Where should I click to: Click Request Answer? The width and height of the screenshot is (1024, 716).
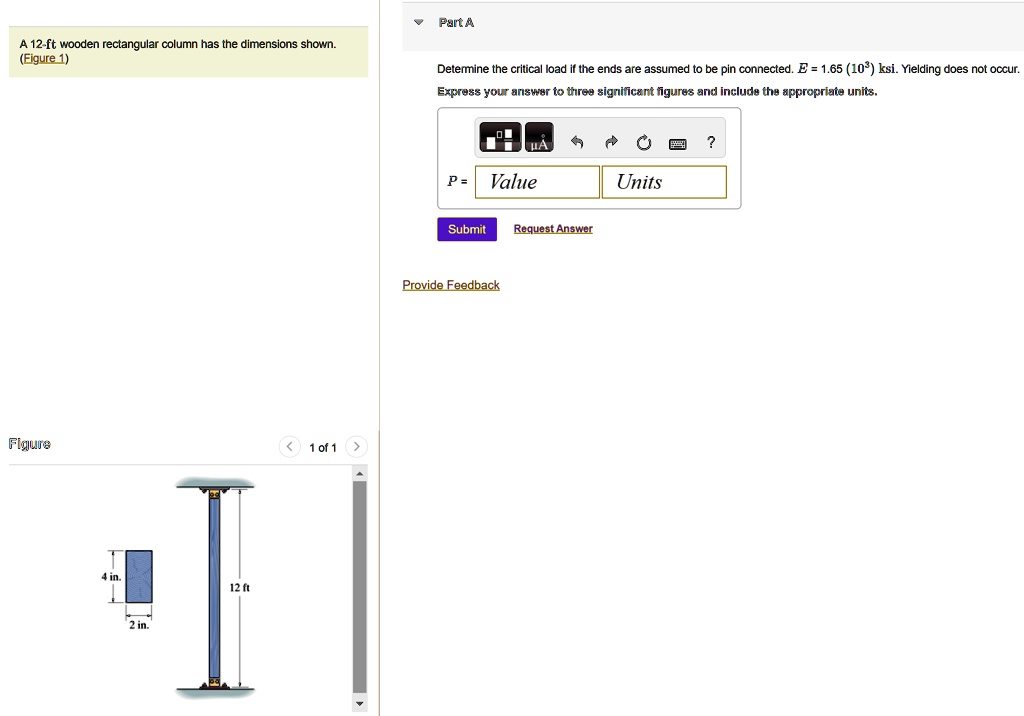552,229
